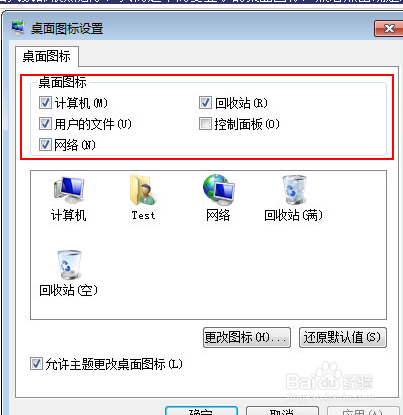Confirm with the 确定 button
This screenshot has height=415, width=403.
(201, 411)
